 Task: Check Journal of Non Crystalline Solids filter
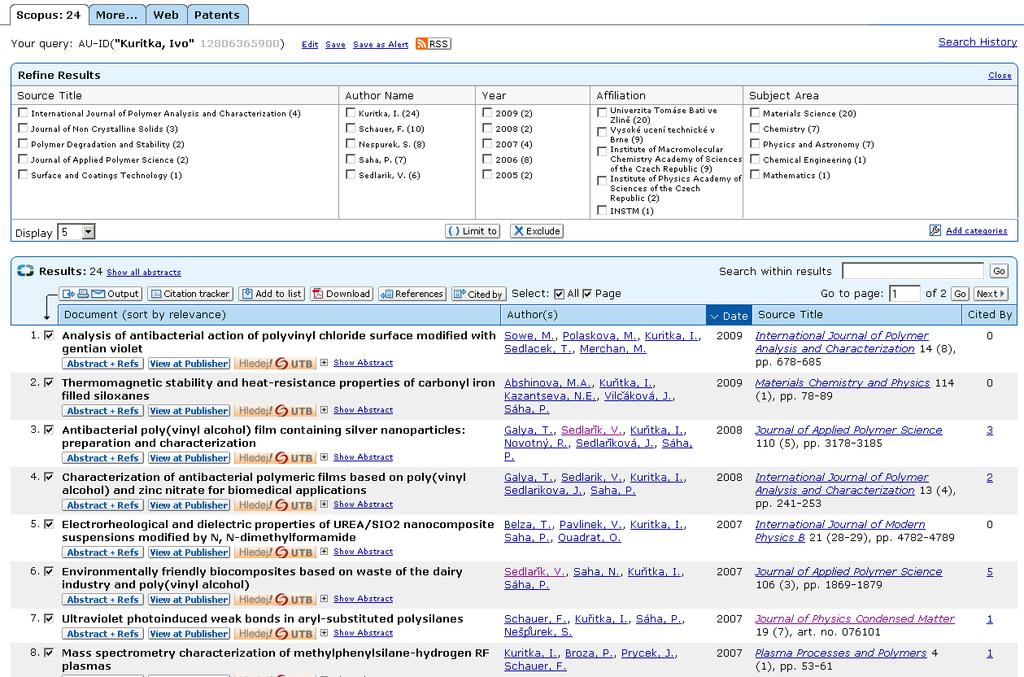point(23,128)
